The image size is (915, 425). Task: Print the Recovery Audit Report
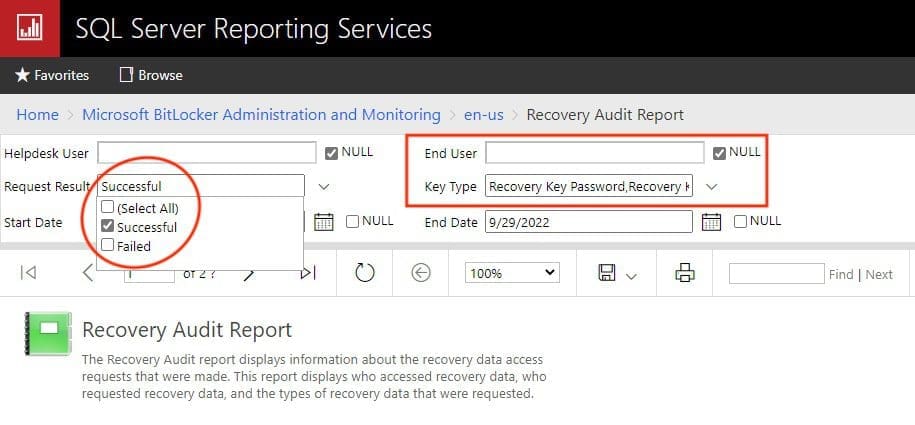point(685,273)
